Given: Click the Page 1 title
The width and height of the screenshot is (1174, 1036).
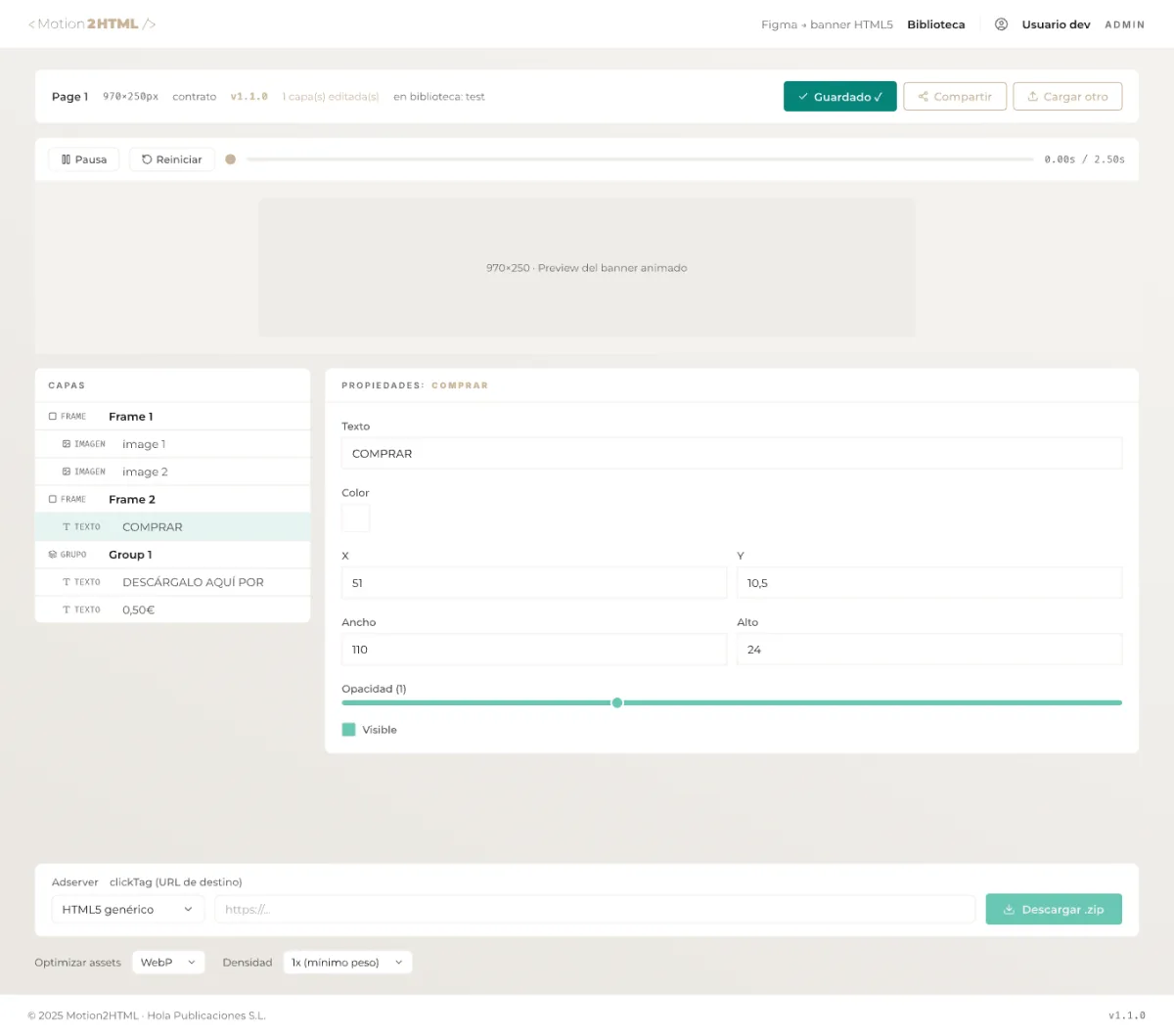Looking at the screenshot, I should point(70,97).
